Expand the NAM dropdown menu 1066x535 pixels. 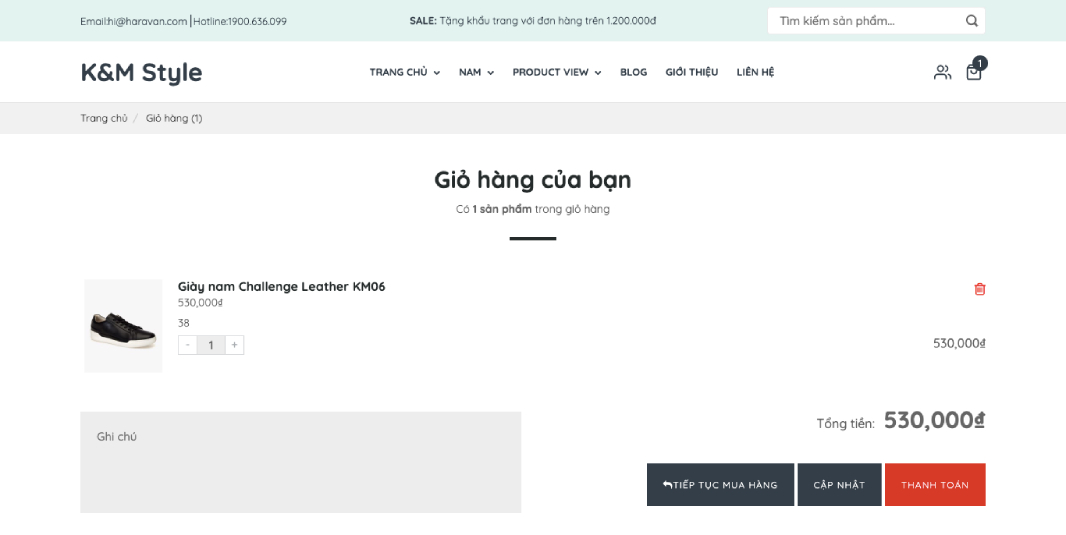[476, 72]
